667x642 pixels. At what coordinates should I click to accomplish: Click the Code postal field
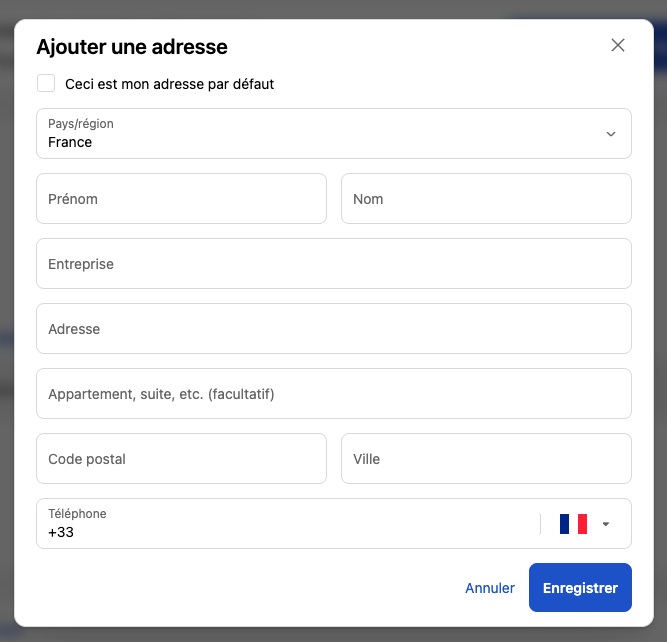181,459
